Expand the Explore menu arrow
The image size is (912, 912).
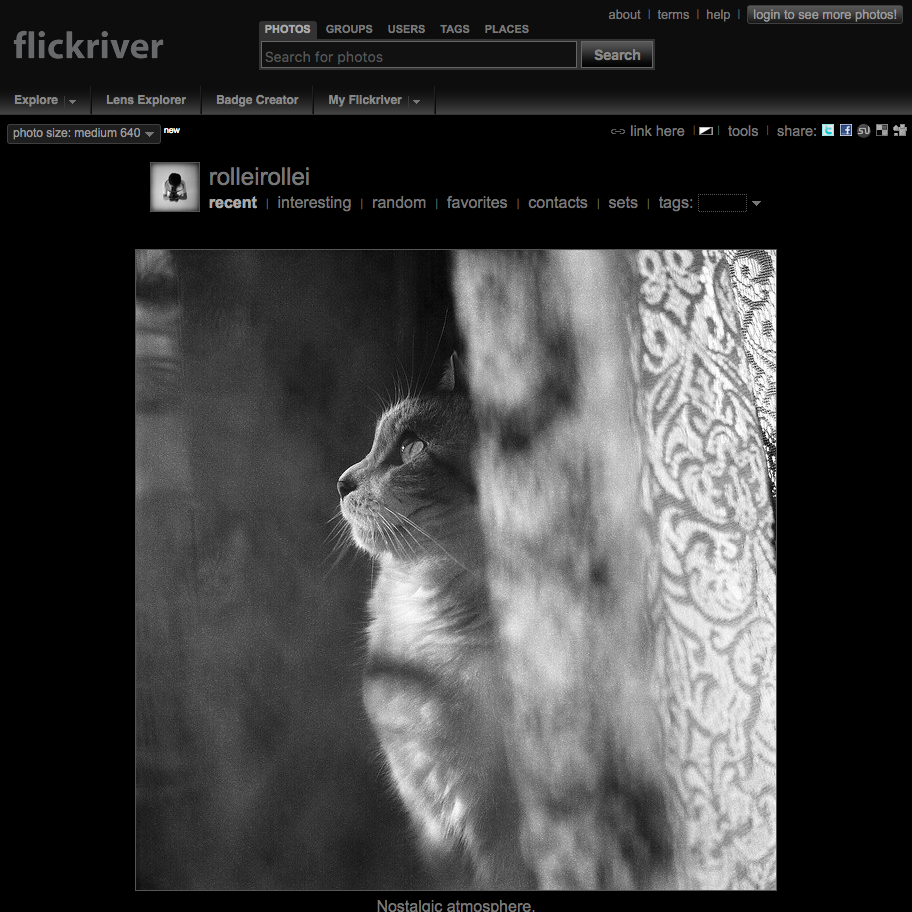click(71, 100)
